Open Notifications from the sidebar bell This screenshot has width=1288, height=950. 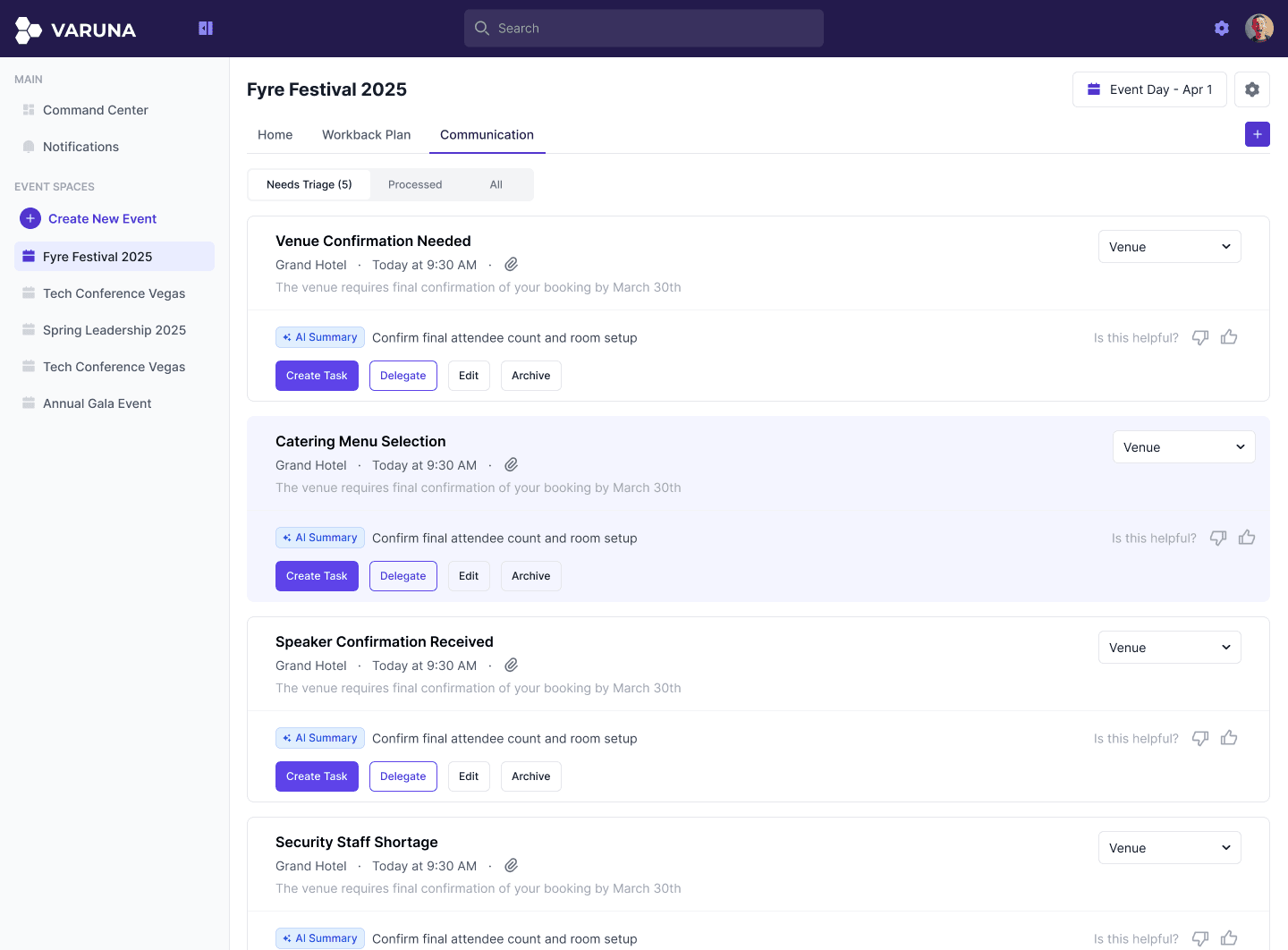pos(29,147)
